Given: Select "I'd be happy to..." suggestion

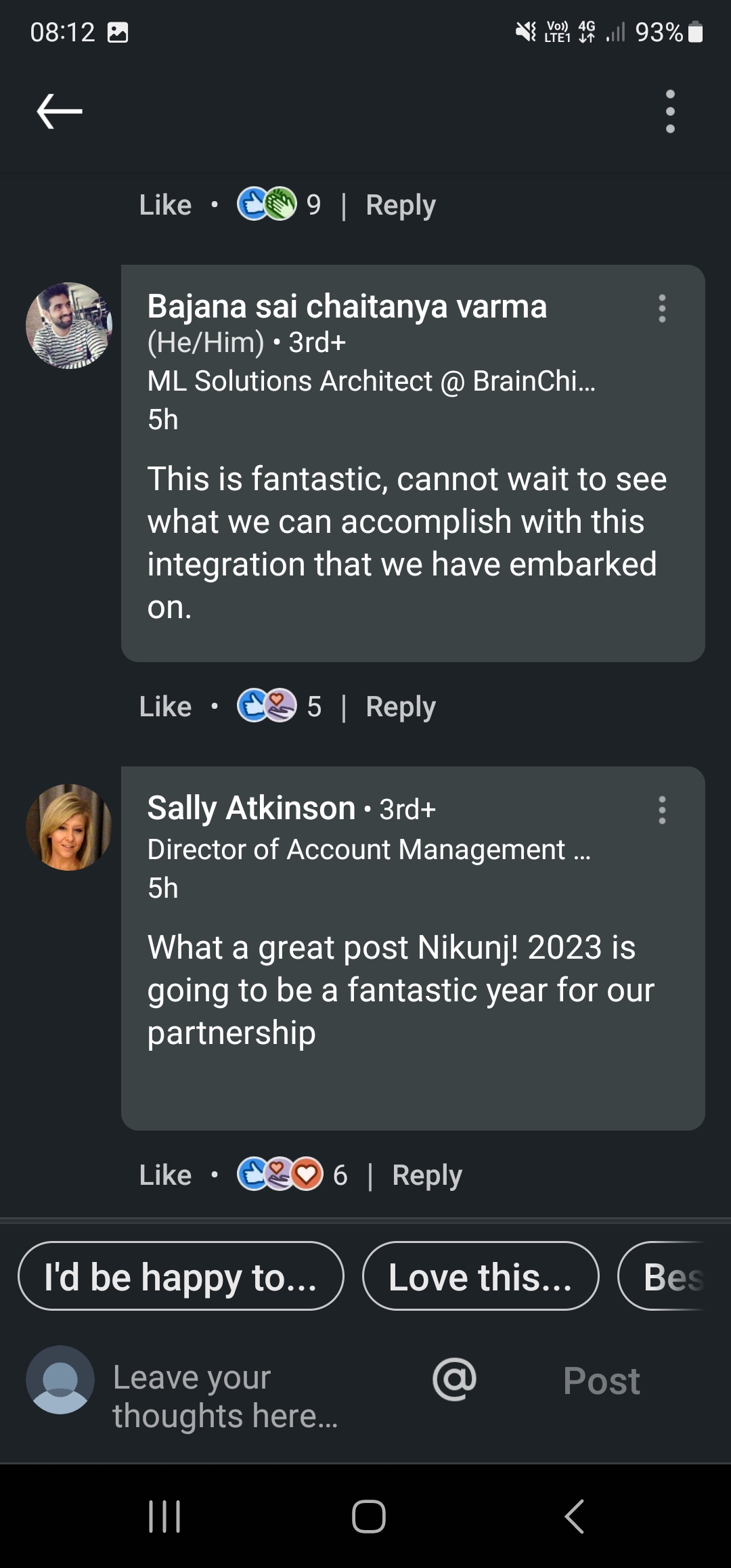Looking at the screenshot, I should tap(181, 1276).
